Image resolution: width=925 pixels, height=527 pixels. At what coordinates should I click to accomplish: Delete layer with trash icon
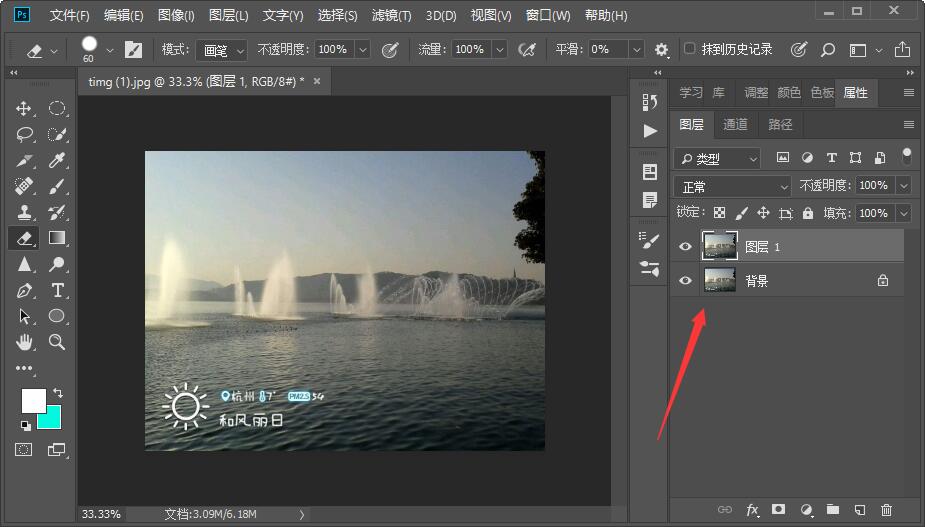886,510
